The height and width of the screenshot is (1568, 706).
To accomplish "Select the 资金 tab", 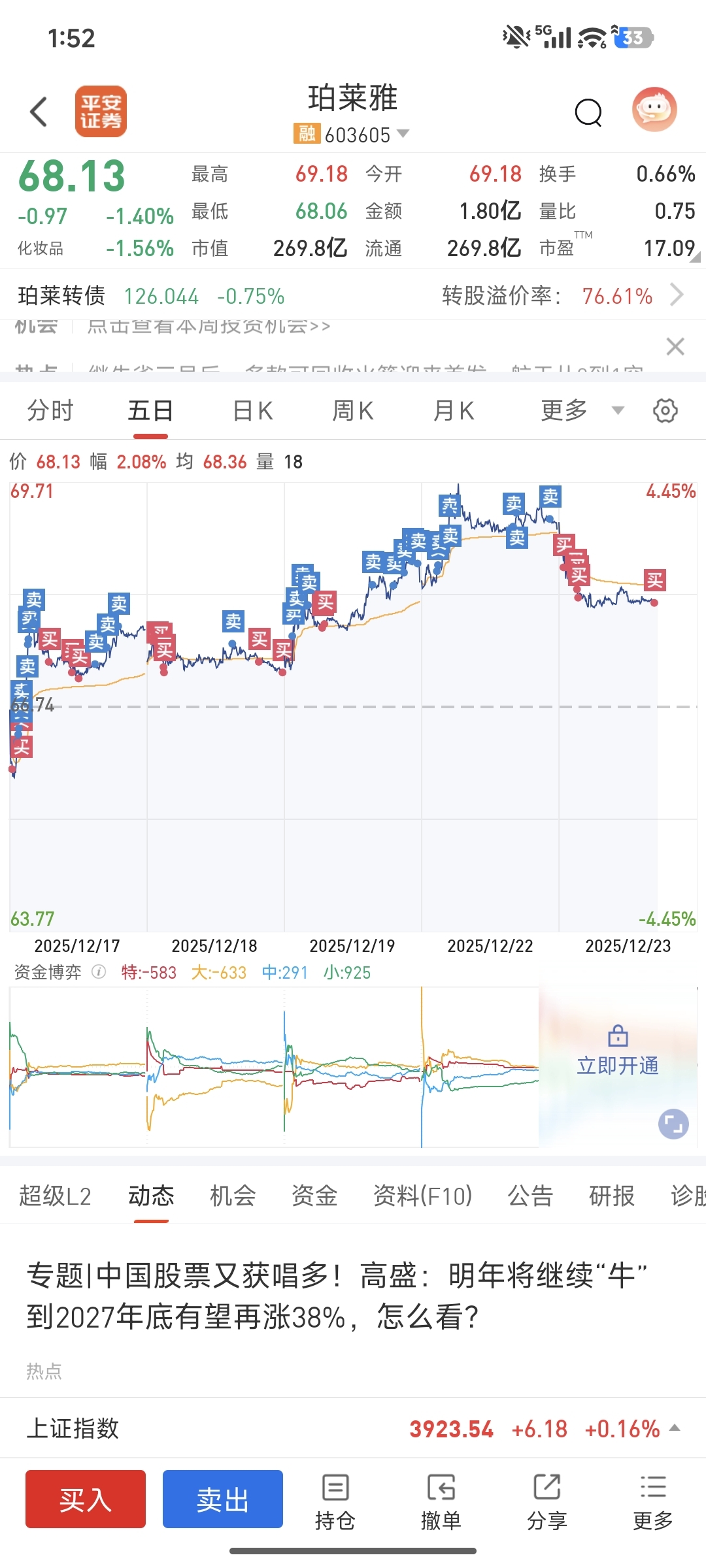I will tap(314, 1196).
